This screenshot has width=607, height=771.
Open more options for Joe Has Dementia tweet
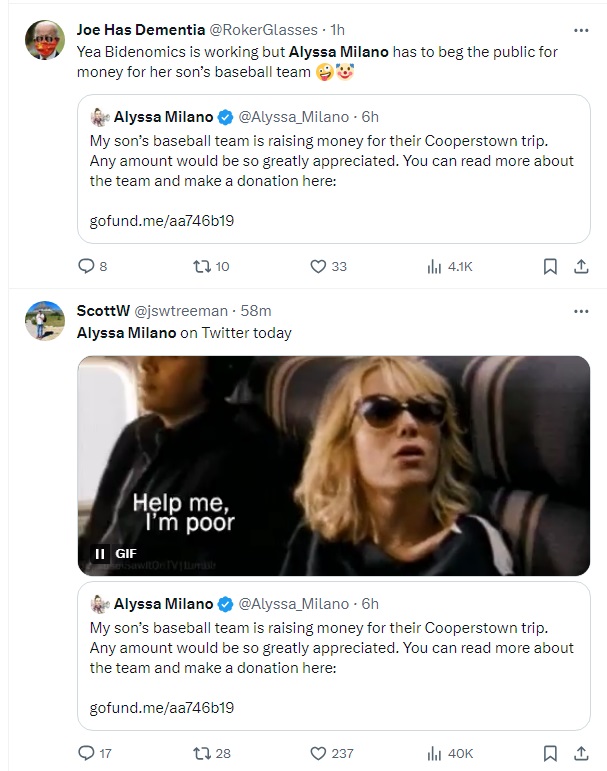(581, 30)
